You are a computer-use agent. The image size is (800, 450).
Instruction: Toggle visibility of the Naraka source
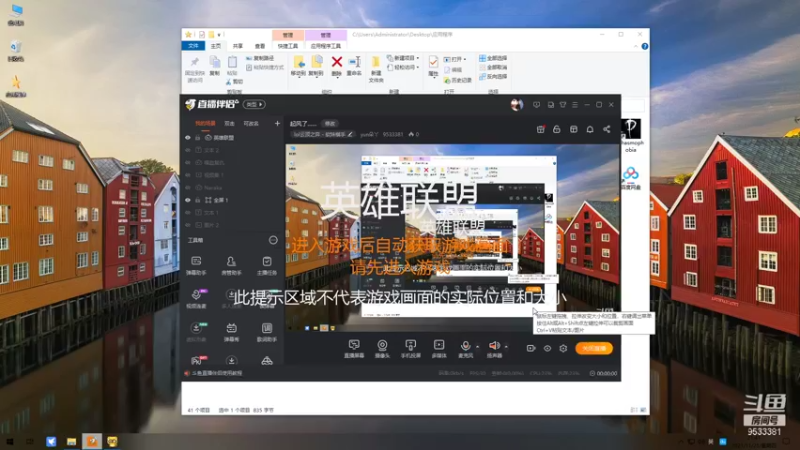click(x=188, y=188)
